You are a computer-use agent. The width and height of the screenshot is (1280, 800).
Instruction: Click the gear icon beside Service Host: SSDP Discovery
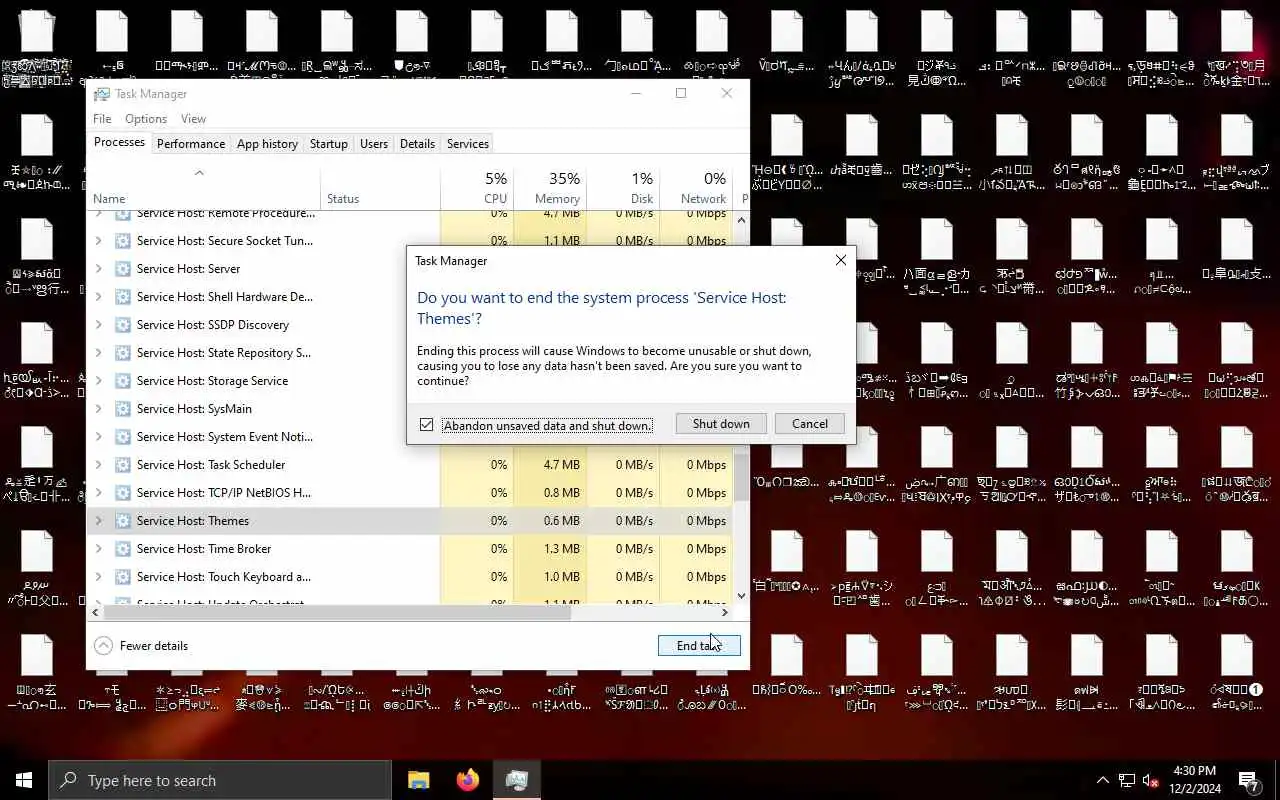click(x=123, y=325)
